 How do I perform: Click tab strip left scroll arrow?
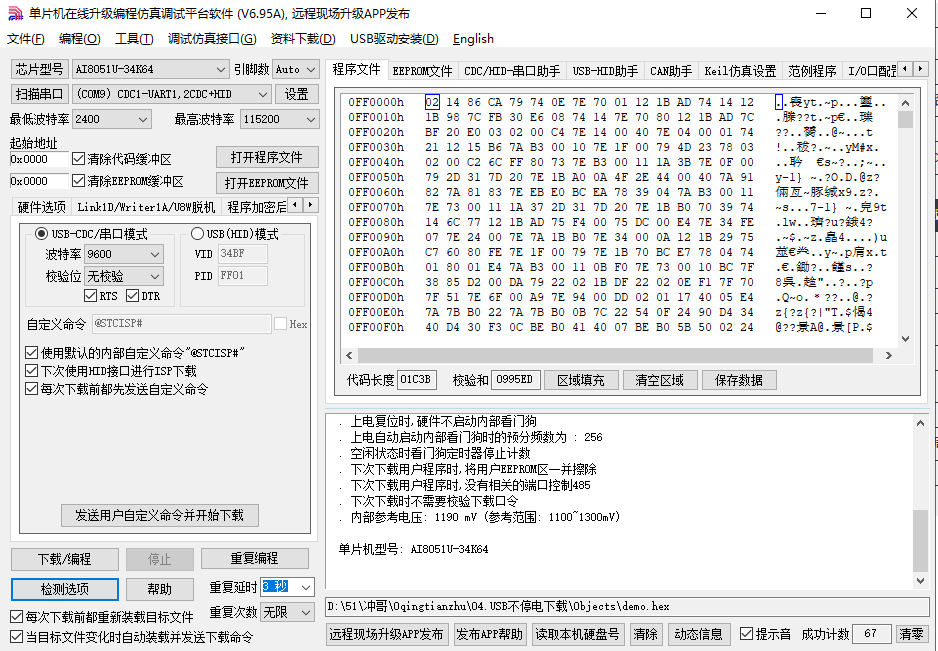[x=905, y=69]
